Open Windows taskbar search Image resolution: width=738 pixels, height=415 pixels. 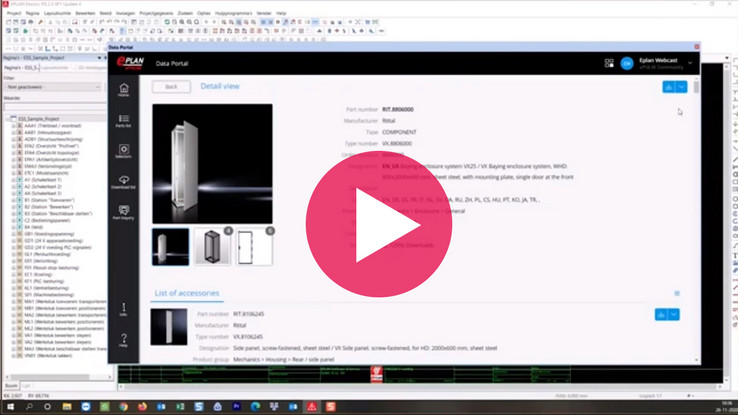[29, 407]
